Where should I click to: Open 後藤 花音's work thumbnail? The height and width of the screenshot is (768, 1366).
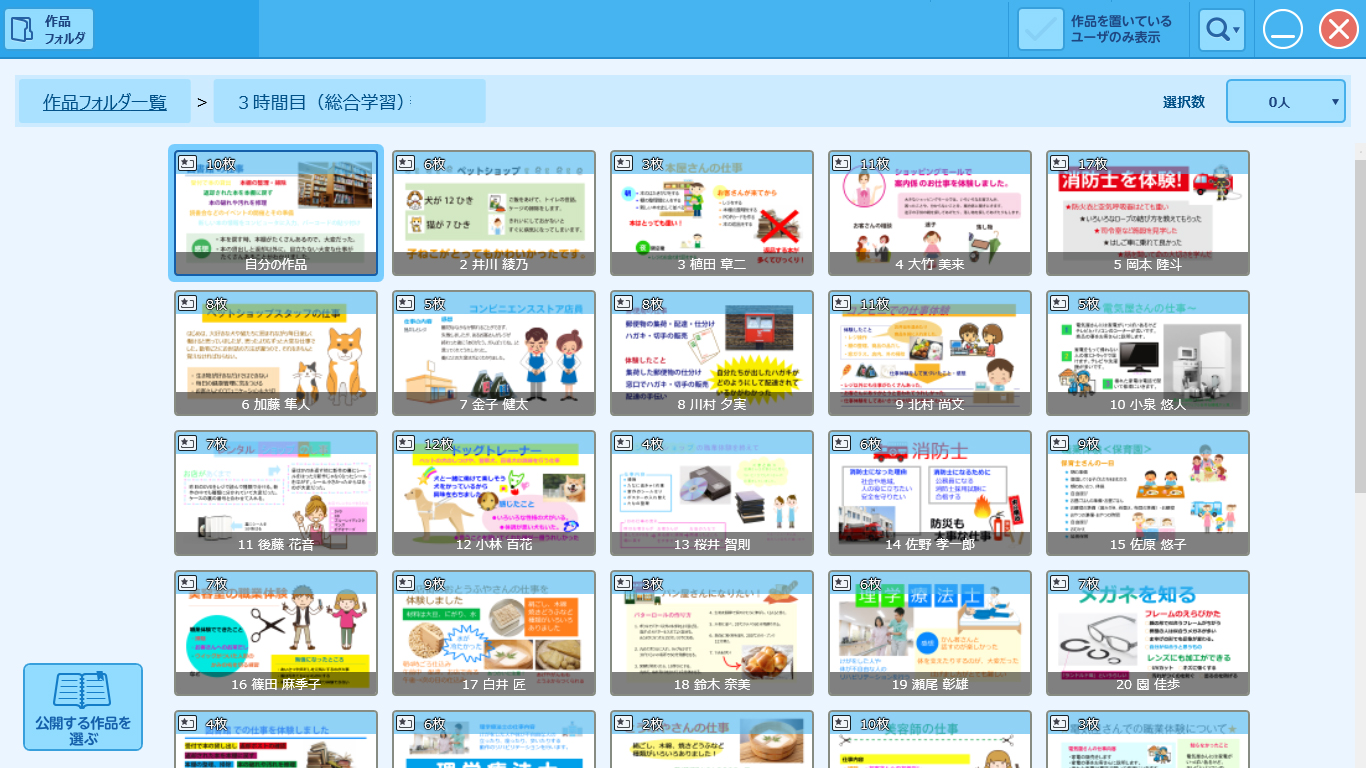tap(276, 493)
